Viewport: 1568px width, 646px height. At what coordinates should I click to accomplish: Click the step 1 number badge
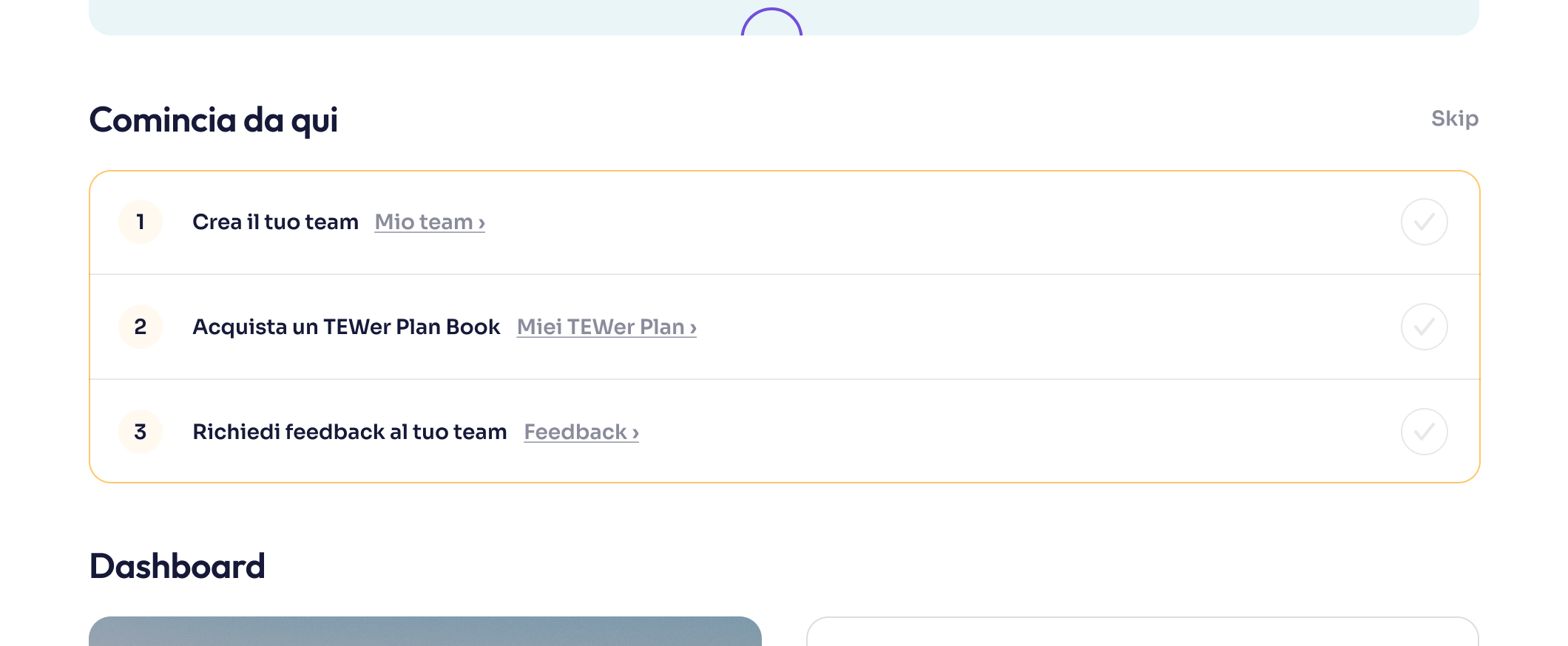[141, 222]
